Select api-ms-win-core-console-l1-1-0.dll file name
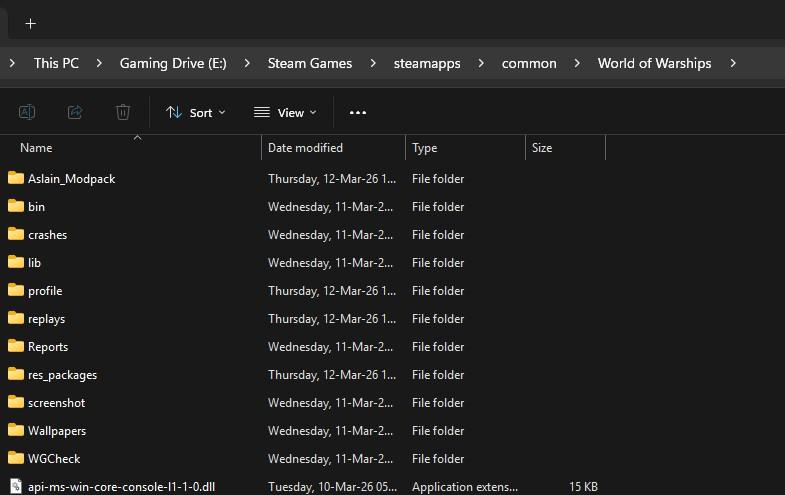The height and width of the screenshot is (495, 785). (x=122, y=487)
